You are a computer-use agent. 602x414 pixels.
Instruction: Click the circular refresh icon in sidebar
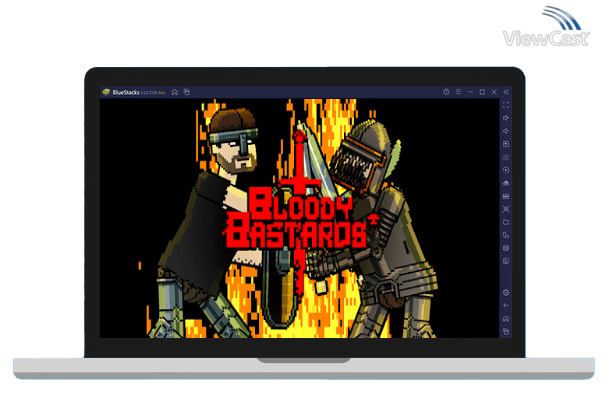pyautogui.click(x=506, y=261)
